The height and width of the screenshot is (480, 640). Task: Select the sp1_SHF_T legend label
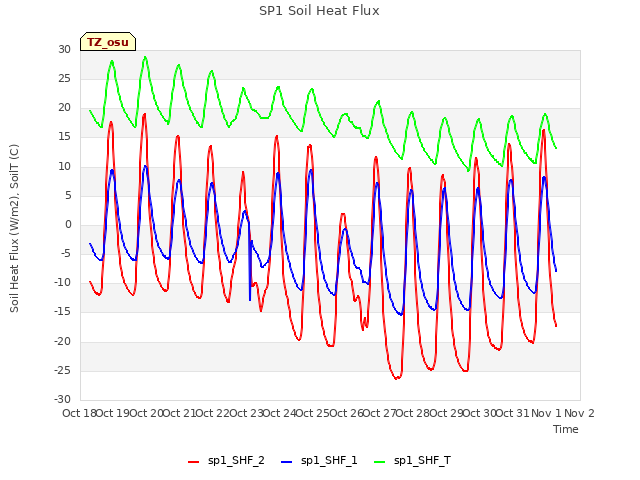(x=422, y=460)
